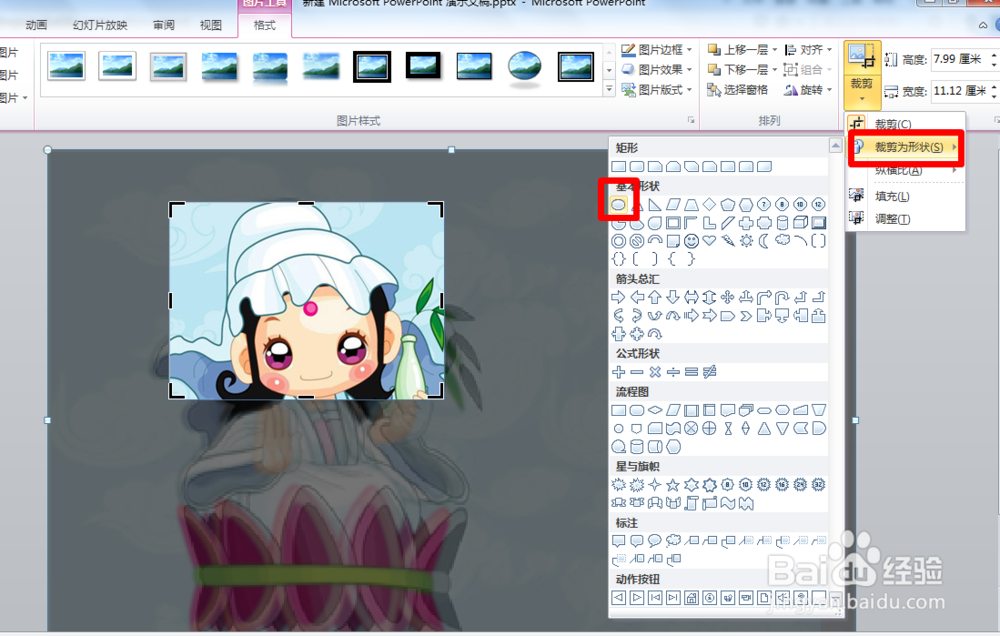Screen dimensions: 1000x636
Task: Open the 下移一层 dropdown arrow
Action: (x=775, y=70)
